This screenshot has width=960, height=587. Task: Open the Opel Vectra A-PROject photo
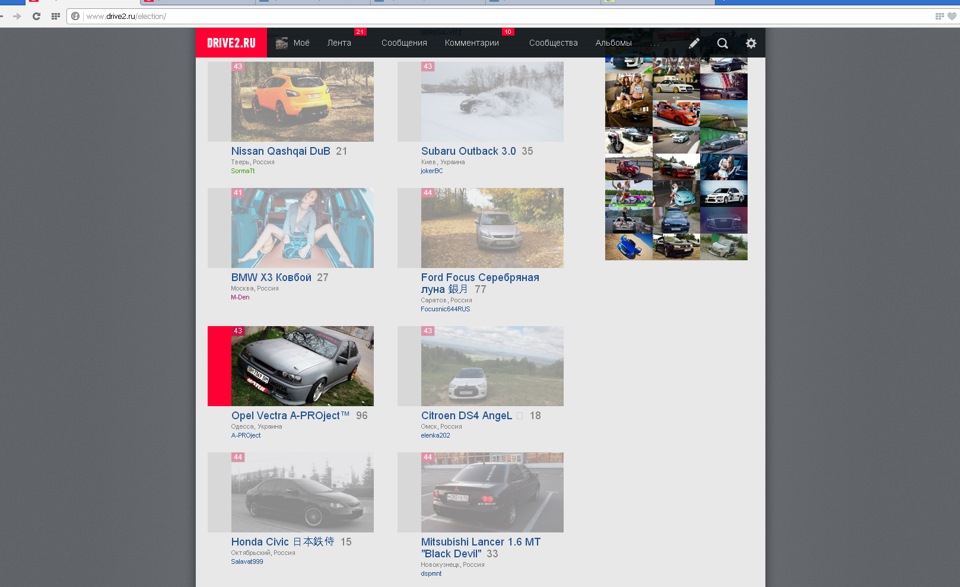click(x=302, y=366)
